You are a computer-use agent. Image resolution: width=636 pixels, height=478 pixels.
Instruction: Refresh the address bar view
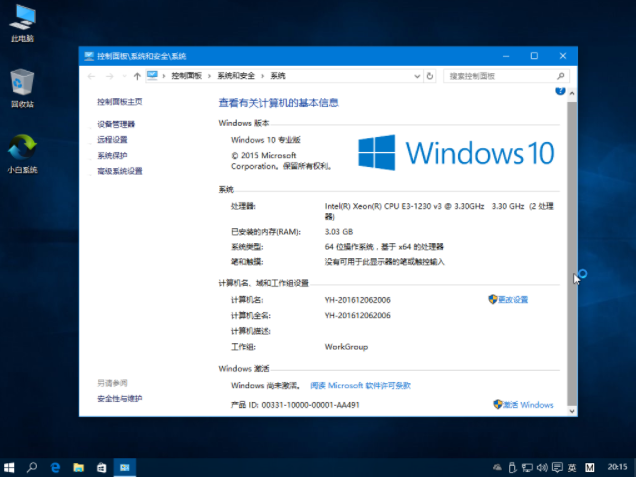(430, 76)
